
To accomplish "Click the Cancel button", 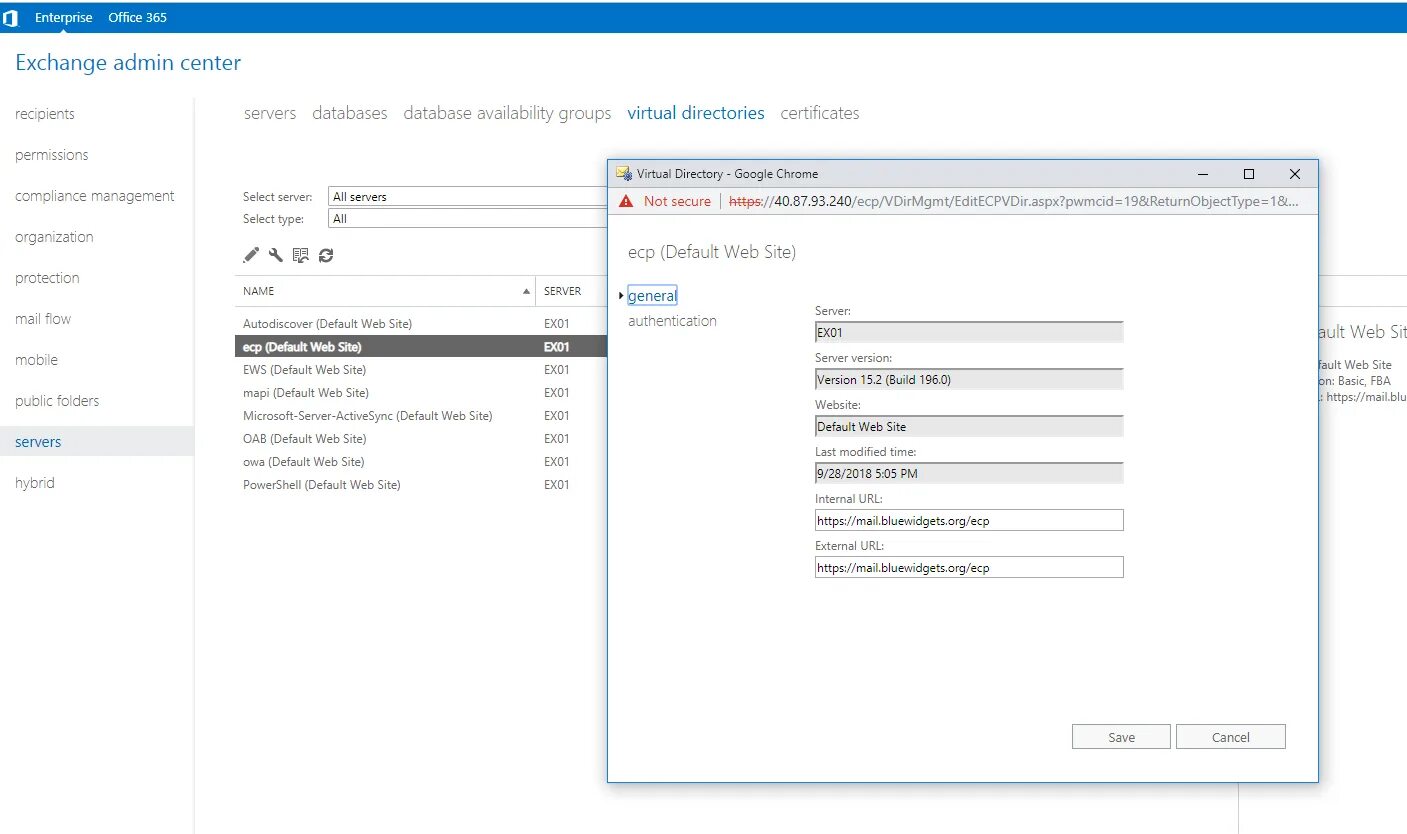I will coord(1231,737).
